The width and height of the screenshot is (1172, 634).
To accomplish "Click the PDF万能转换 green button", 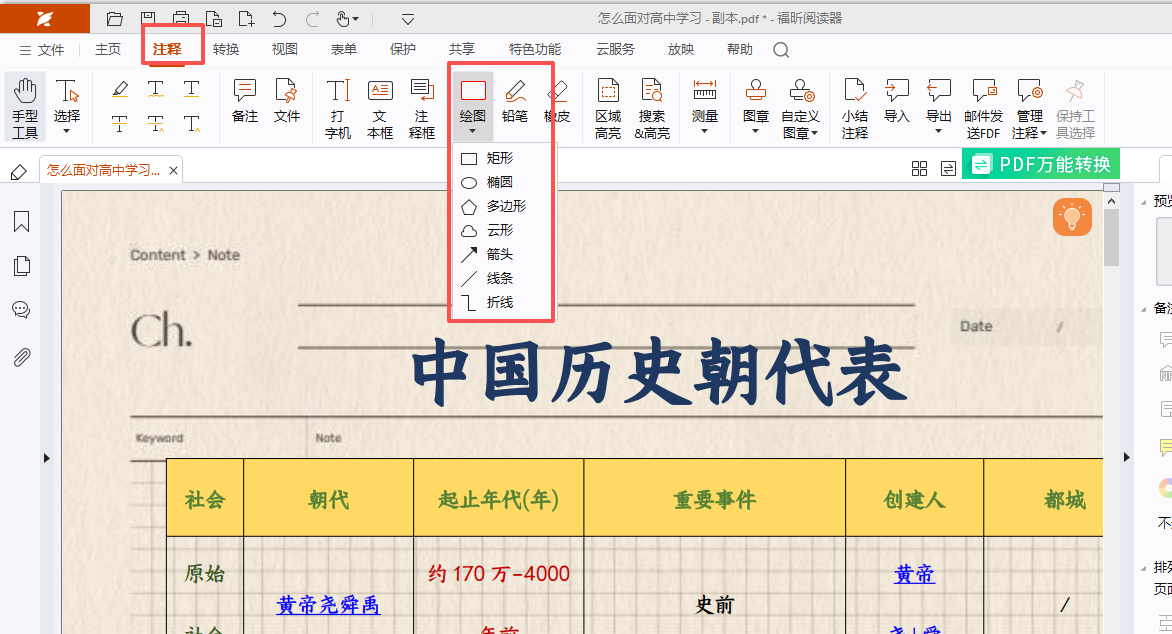I will point(1041,164).
